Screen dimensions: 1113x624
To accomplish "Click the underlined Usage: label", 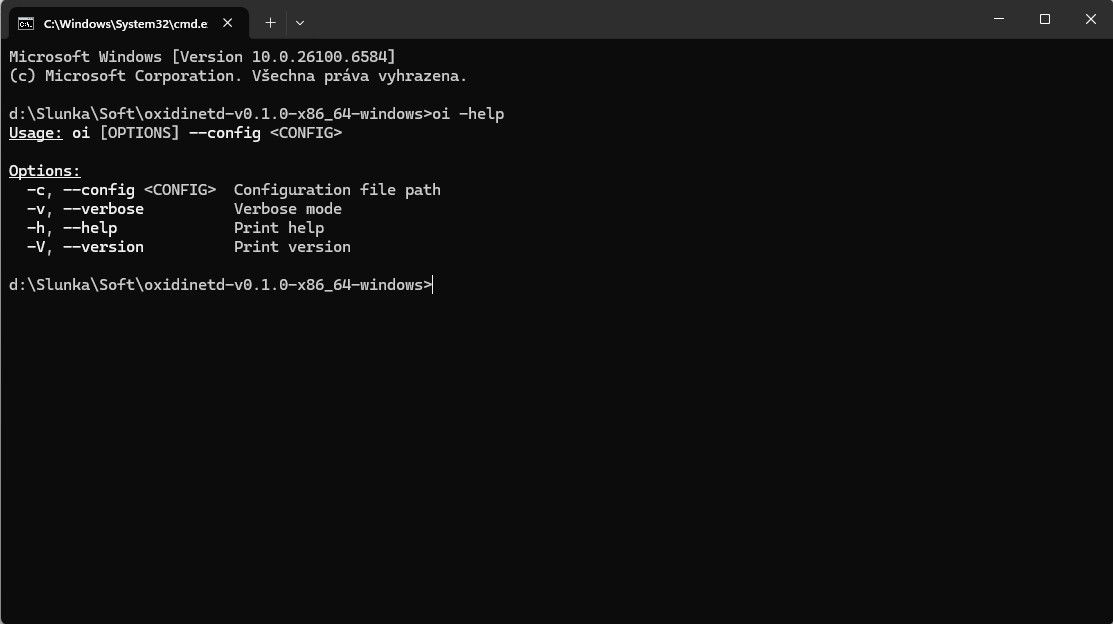I will 36,133.
